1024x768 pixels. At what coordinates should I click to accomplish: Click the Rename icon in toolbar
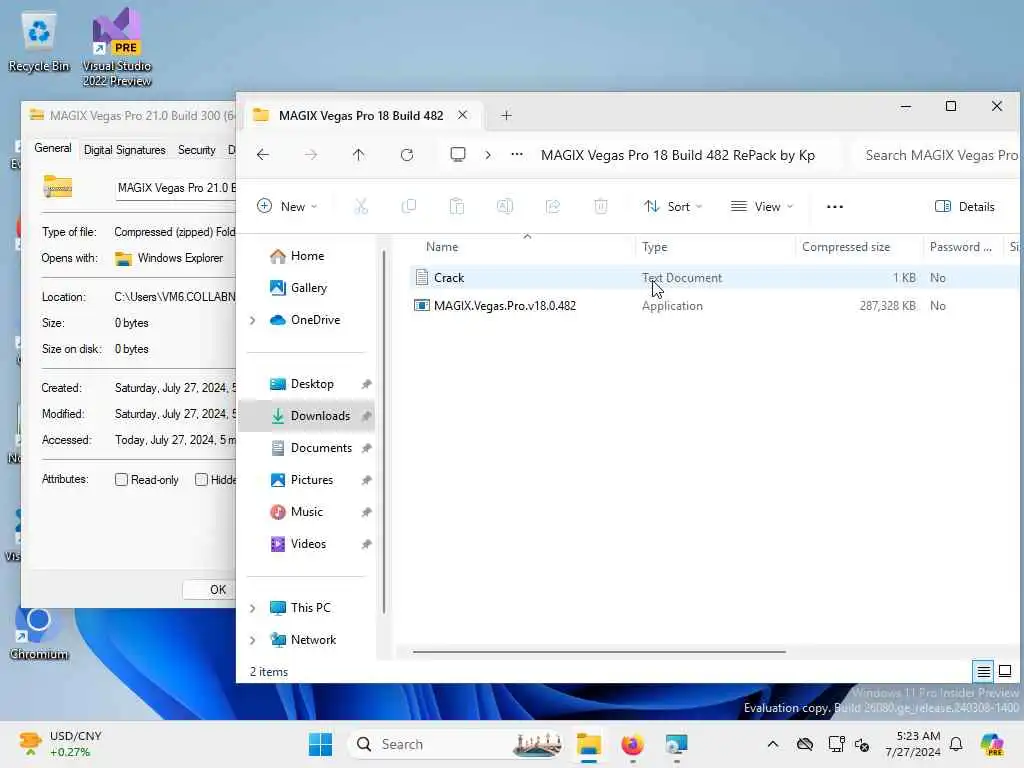point(505,206)
